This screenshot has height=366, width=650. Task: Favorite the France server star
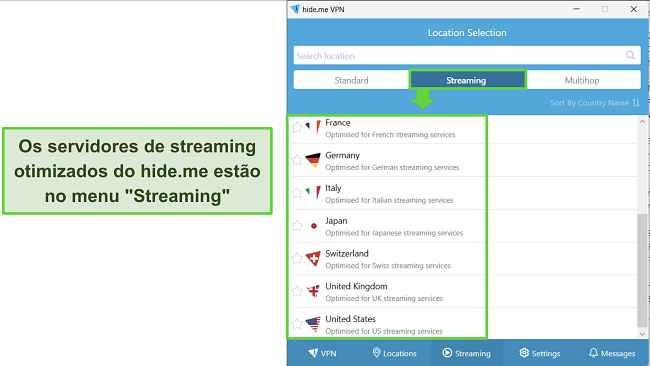pyautogui.click(x=297, y=127)
